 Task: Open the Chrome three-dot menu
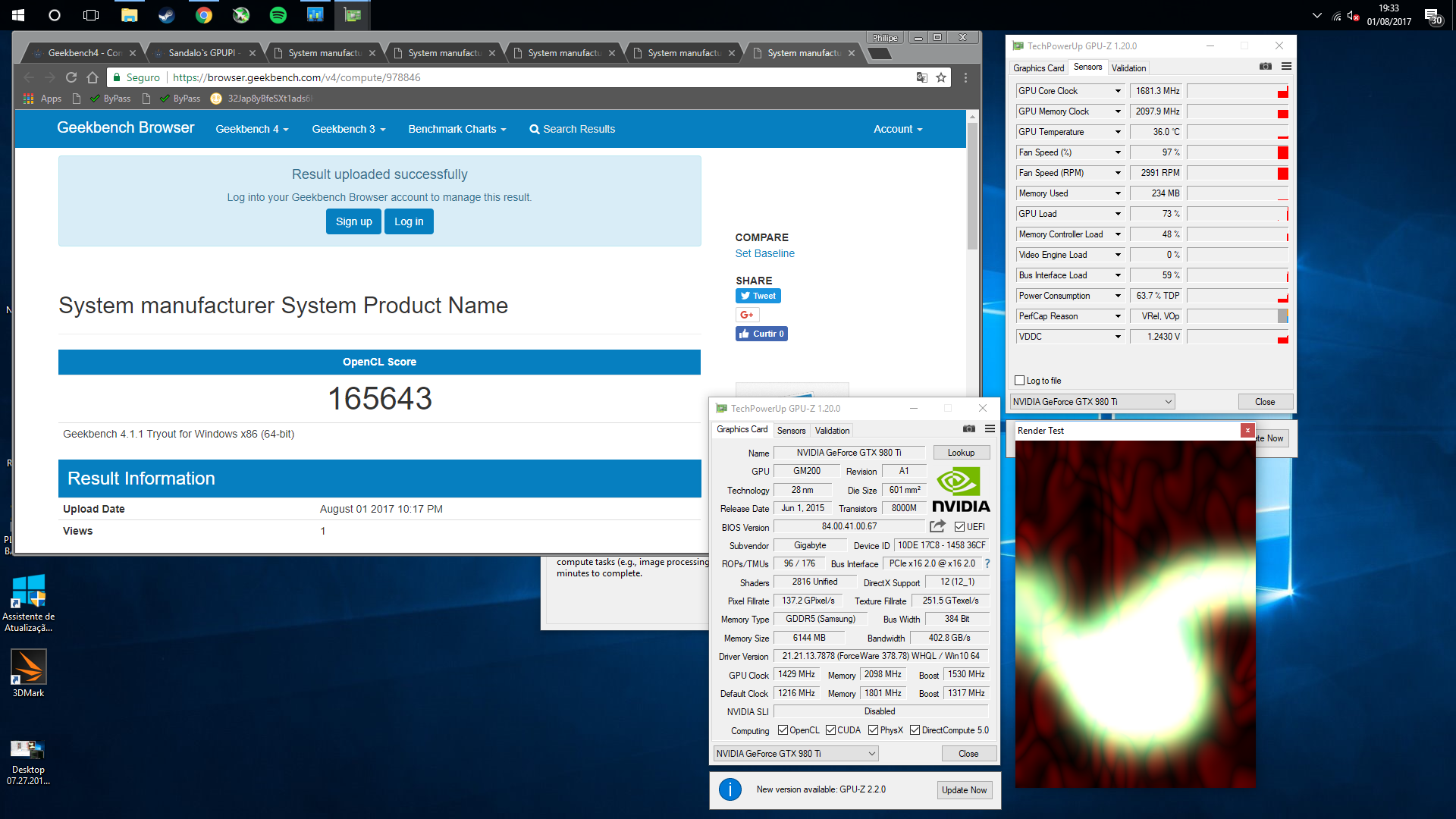tap(965, 77)
